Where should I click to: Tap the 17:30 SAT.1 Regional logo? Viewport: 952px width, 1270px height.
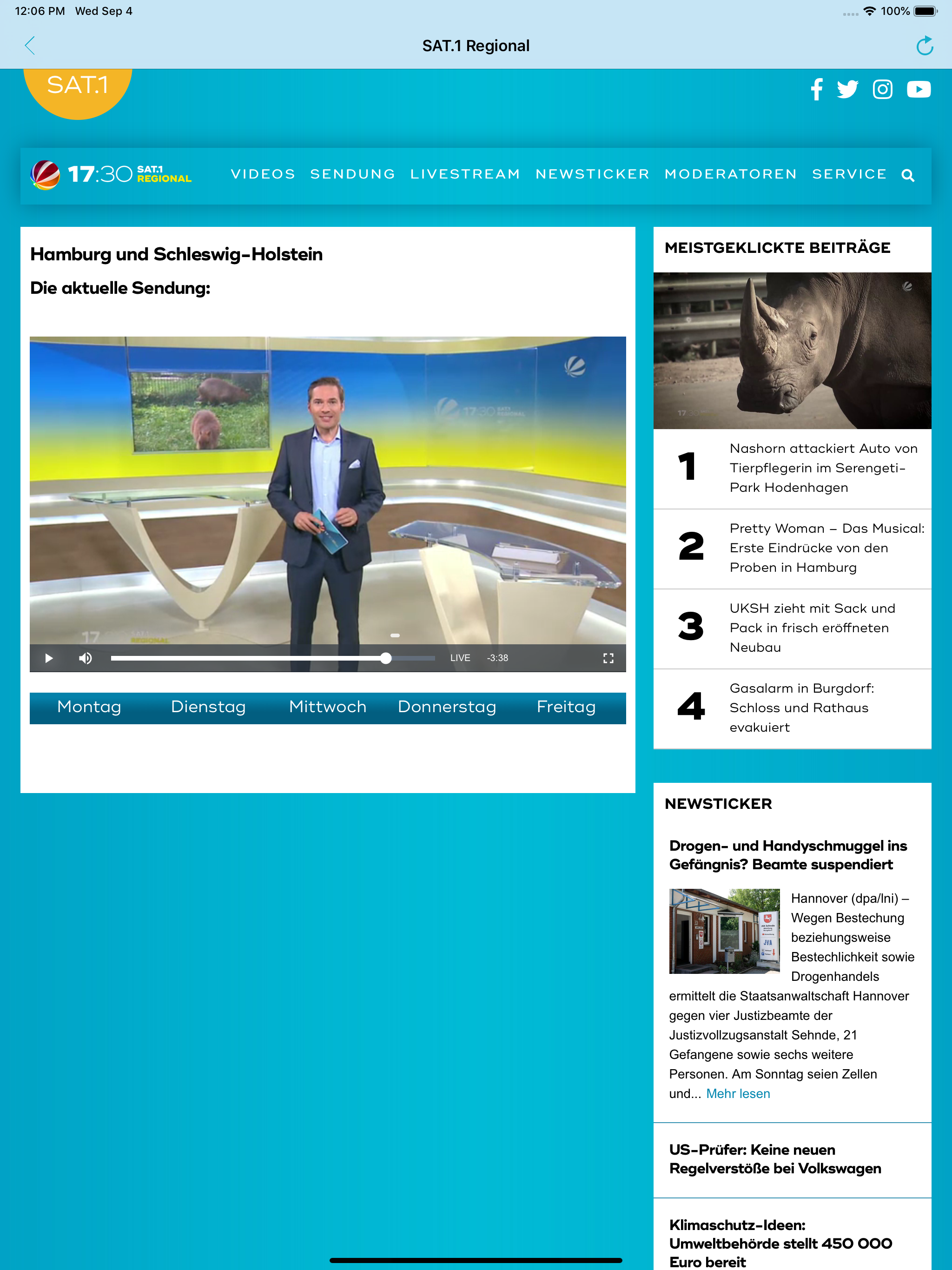point(111,174)
